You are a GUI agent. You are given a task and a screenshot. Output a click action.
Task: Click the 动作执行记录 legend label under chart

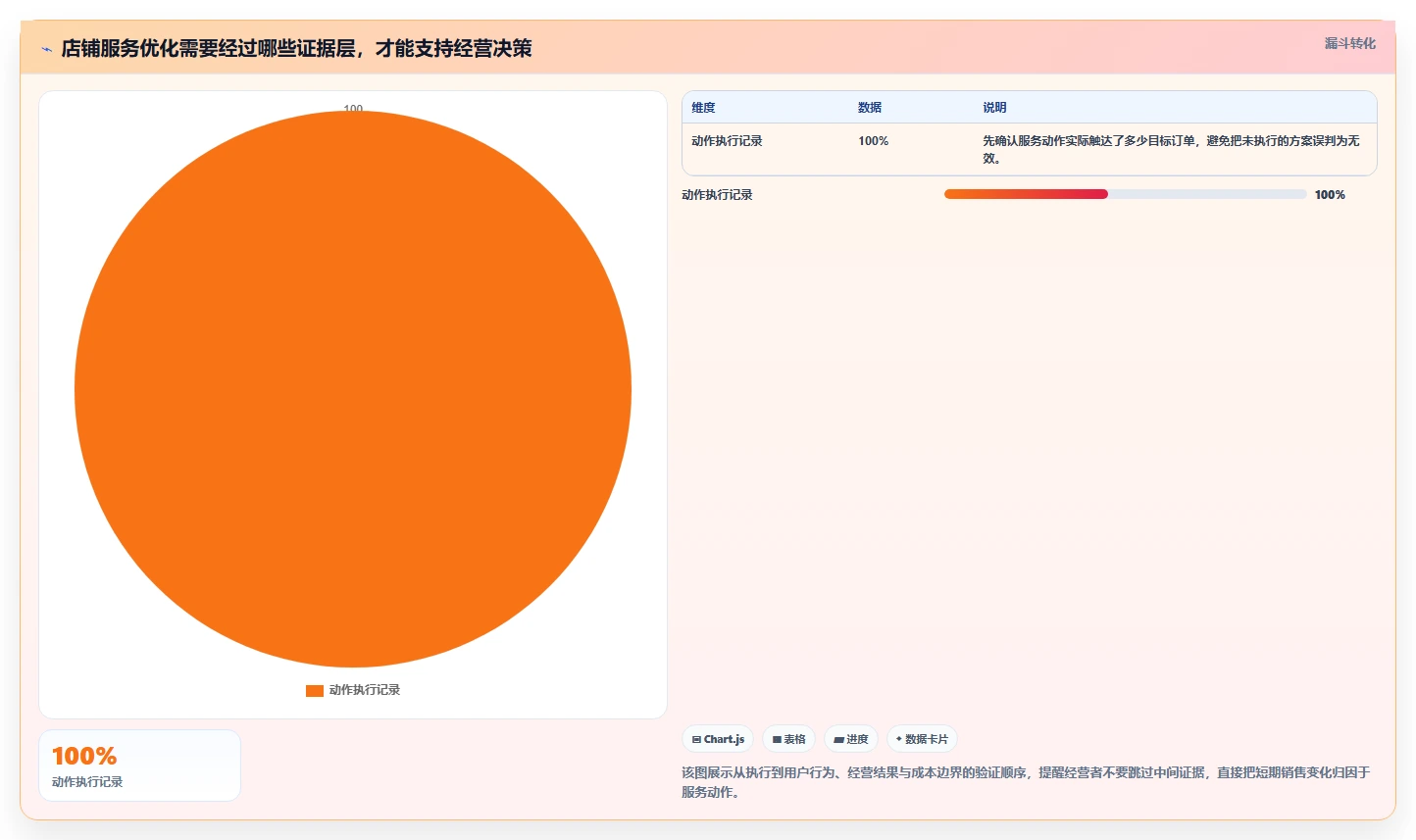click(x=365, y=690)
